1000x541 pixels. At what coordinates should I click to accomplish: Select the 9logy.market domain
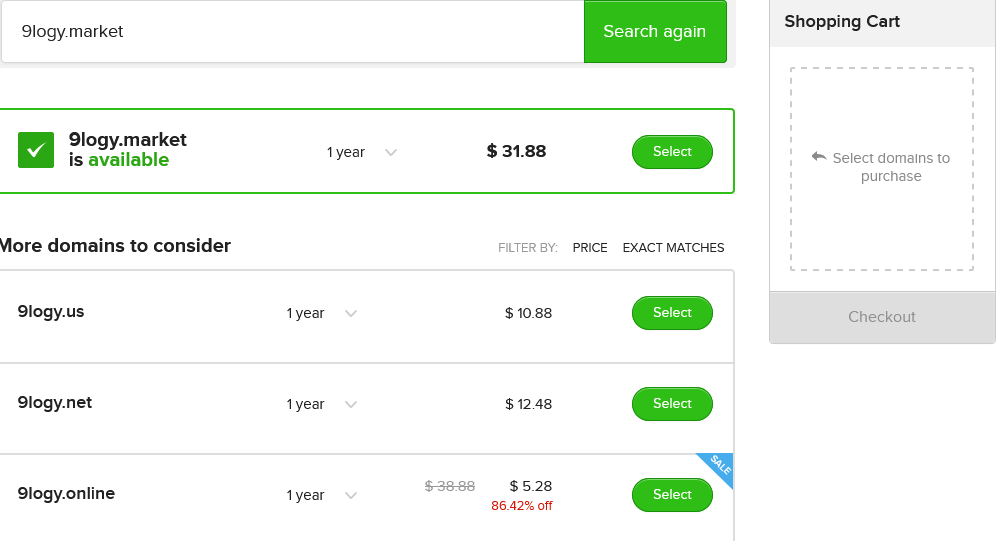tap(672, 152)
